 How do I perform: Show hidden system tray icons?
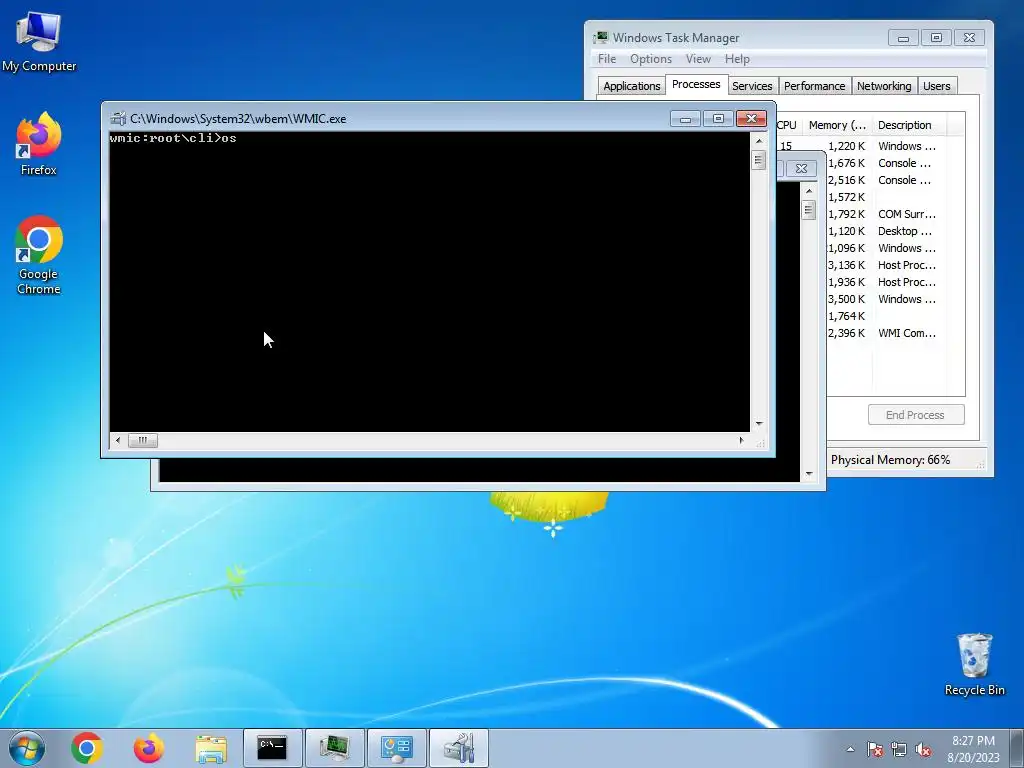coord(850,749)
